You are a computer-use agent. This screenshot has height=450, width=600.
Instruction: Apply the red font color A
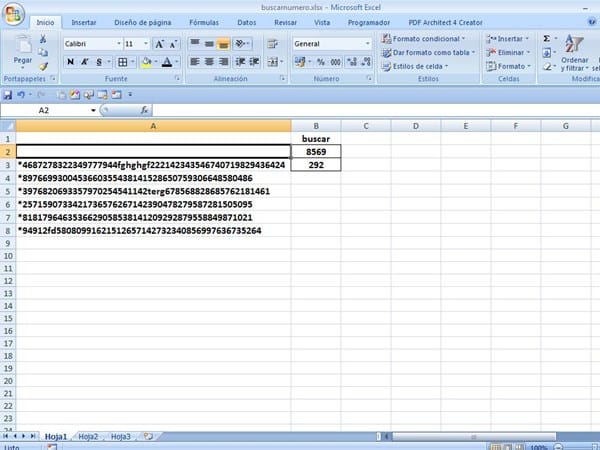167,62
